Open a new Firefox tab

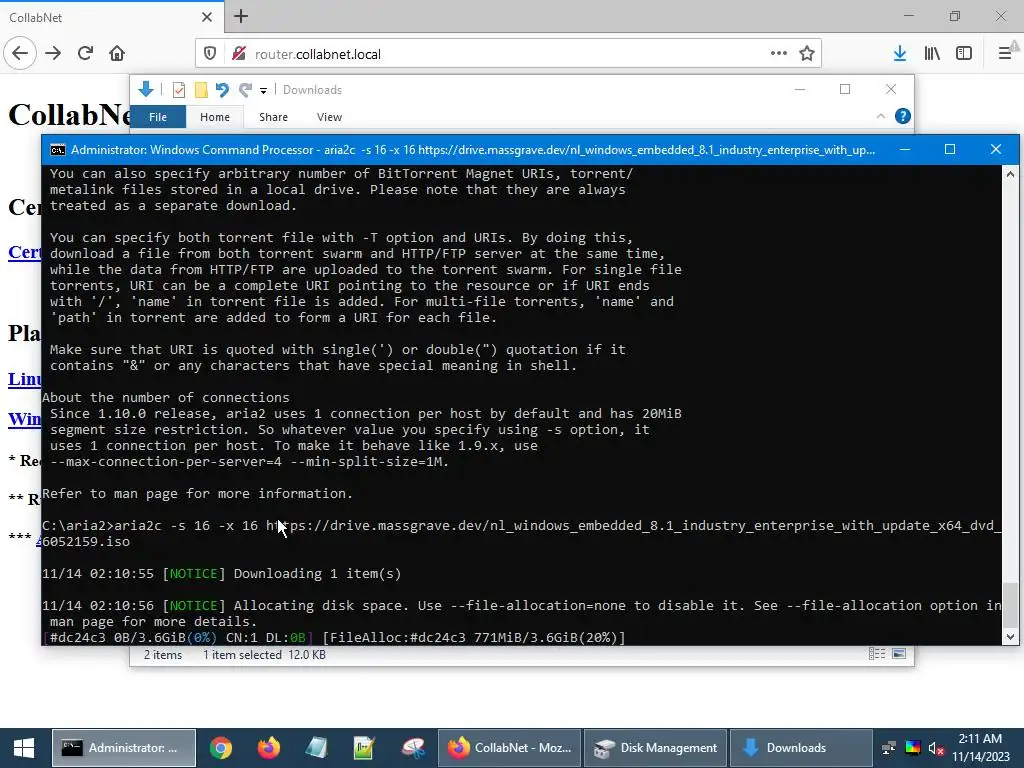pyautogui.click(x=241, y=16)
